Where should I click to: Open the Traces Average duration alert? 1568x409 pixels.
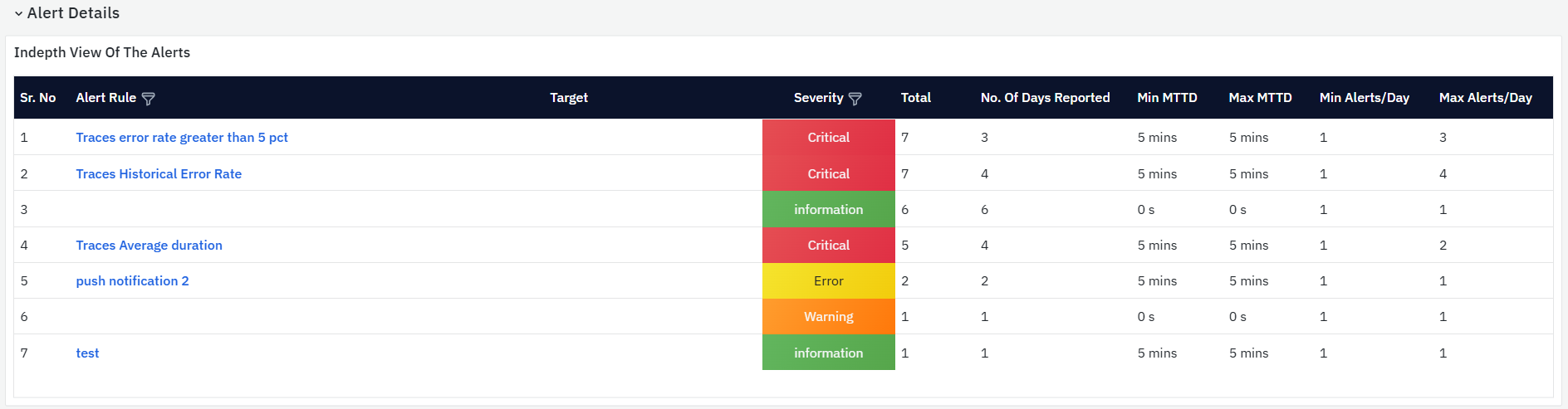pos(149,246)
